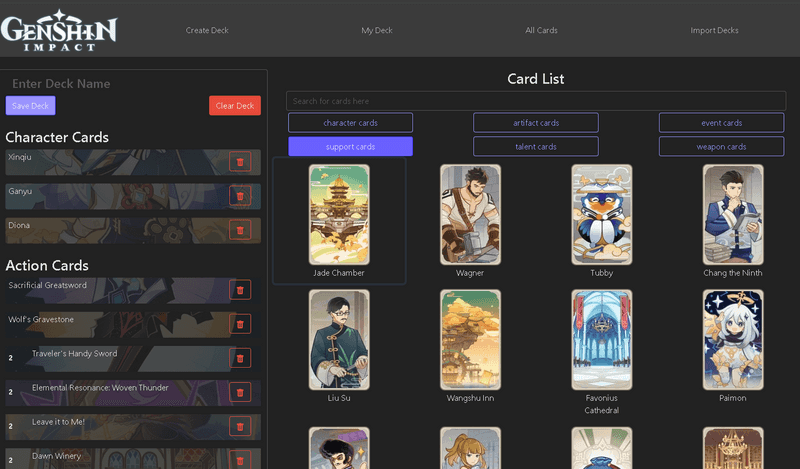Select the Leave it to Me! row
The height and width of the screenshot is (469, 800).
tap(133, 427)
